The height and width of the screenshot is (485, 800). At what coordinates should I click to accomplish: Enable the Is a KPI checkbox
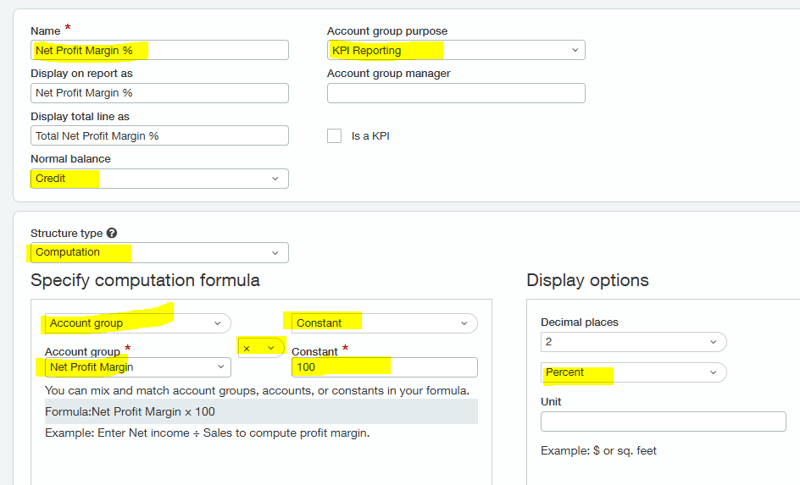point(334,136)
